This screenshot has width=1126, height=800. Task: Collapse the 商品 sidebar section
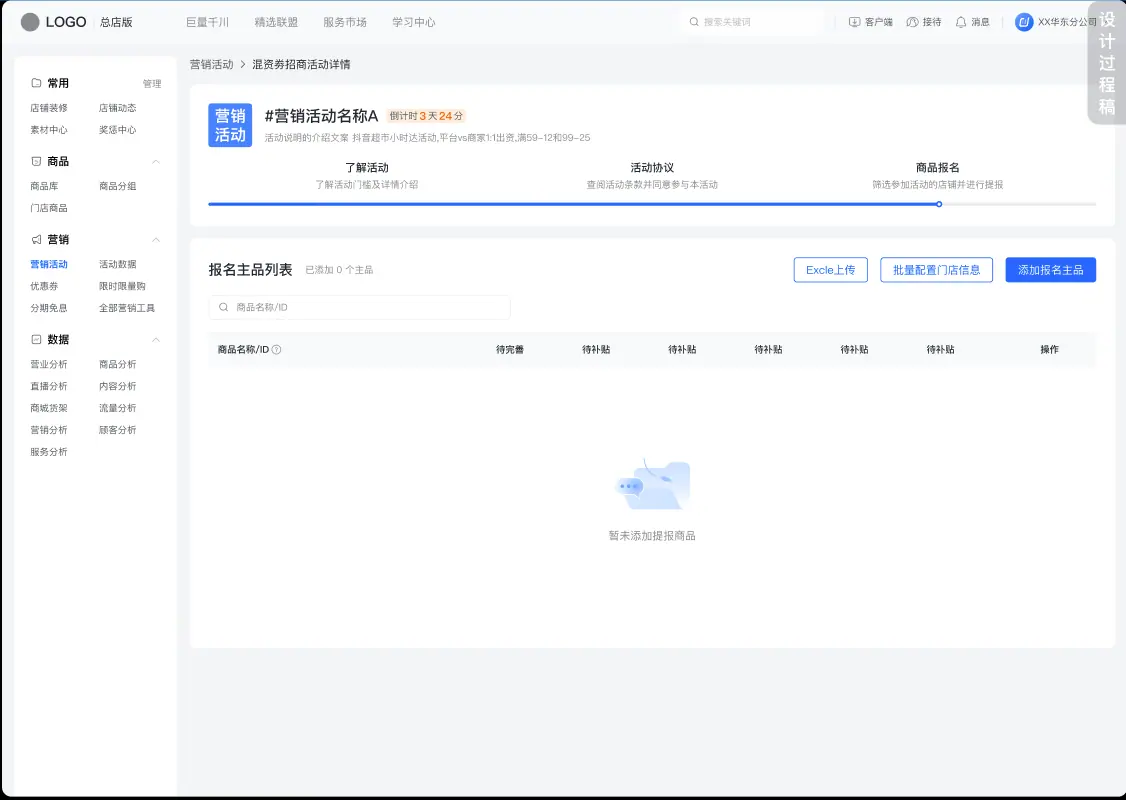pos(156,162)
